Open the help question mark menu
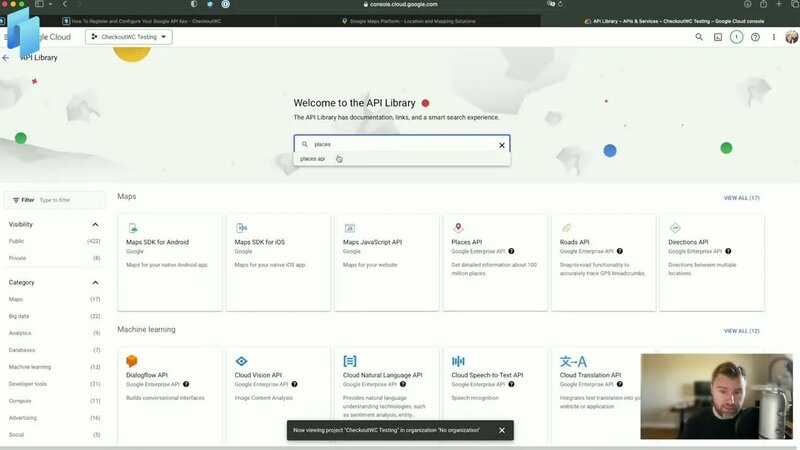Viewport: 800px width, 450px height. tap(755, 37)
